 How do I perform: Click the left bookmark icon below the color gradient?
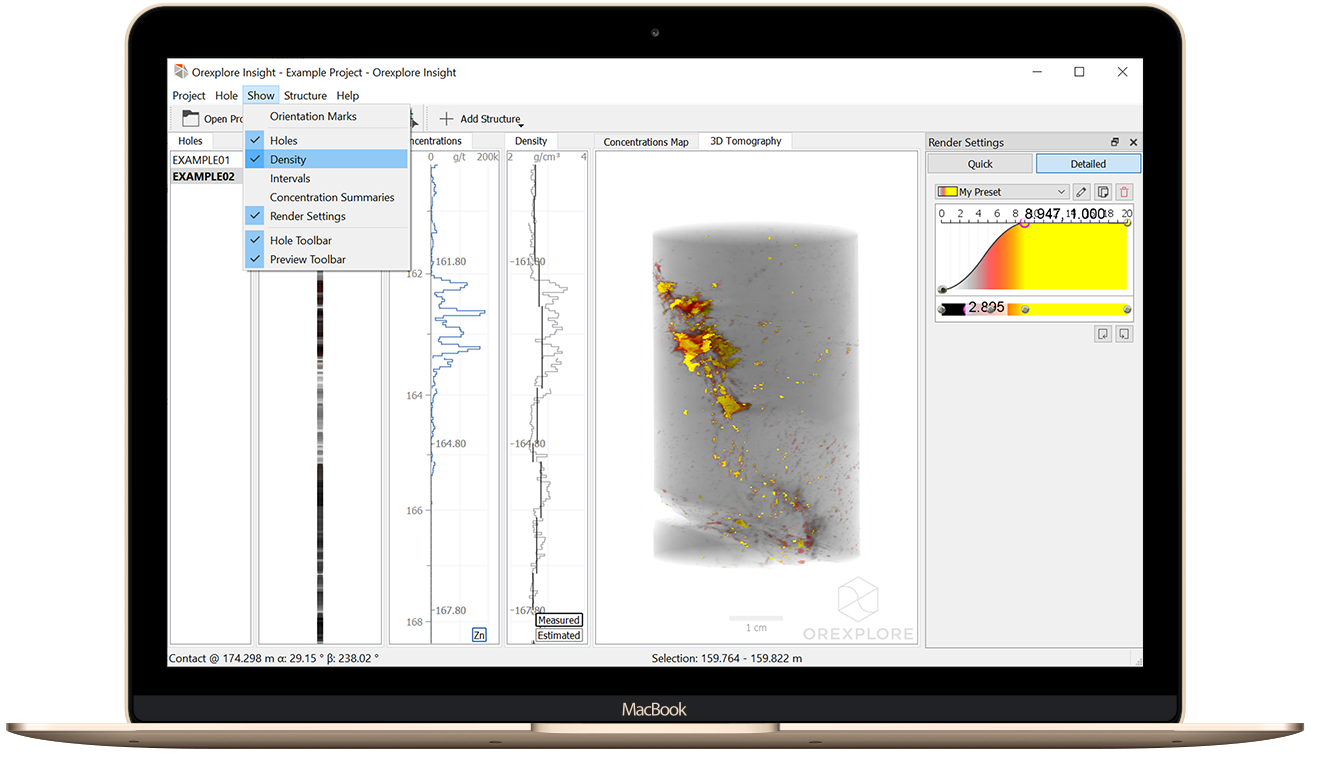(x=1103, y=333)
